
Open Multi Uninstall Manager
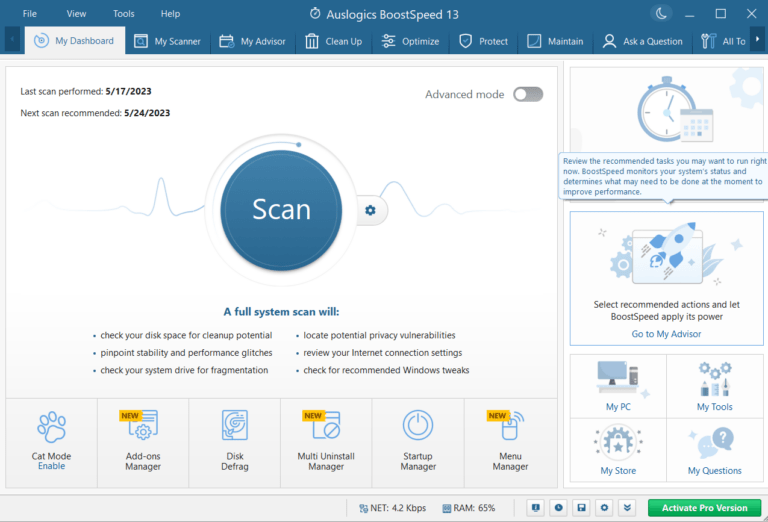tap(326, 440)
